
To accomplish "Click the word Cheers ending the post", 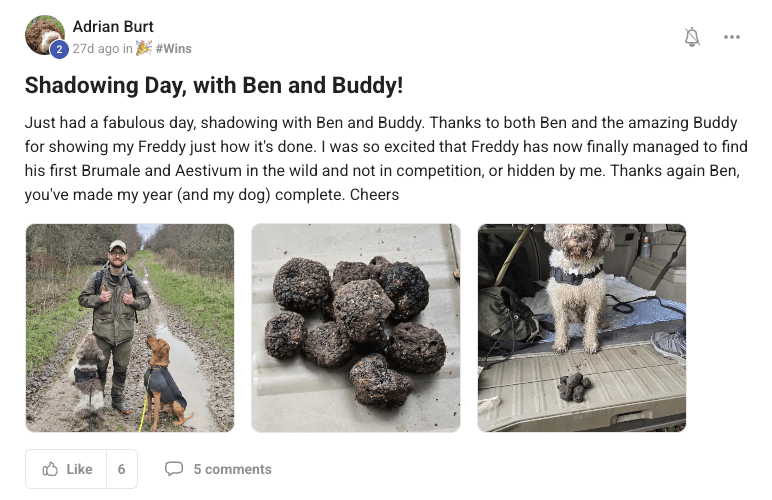I will [375, 195].
